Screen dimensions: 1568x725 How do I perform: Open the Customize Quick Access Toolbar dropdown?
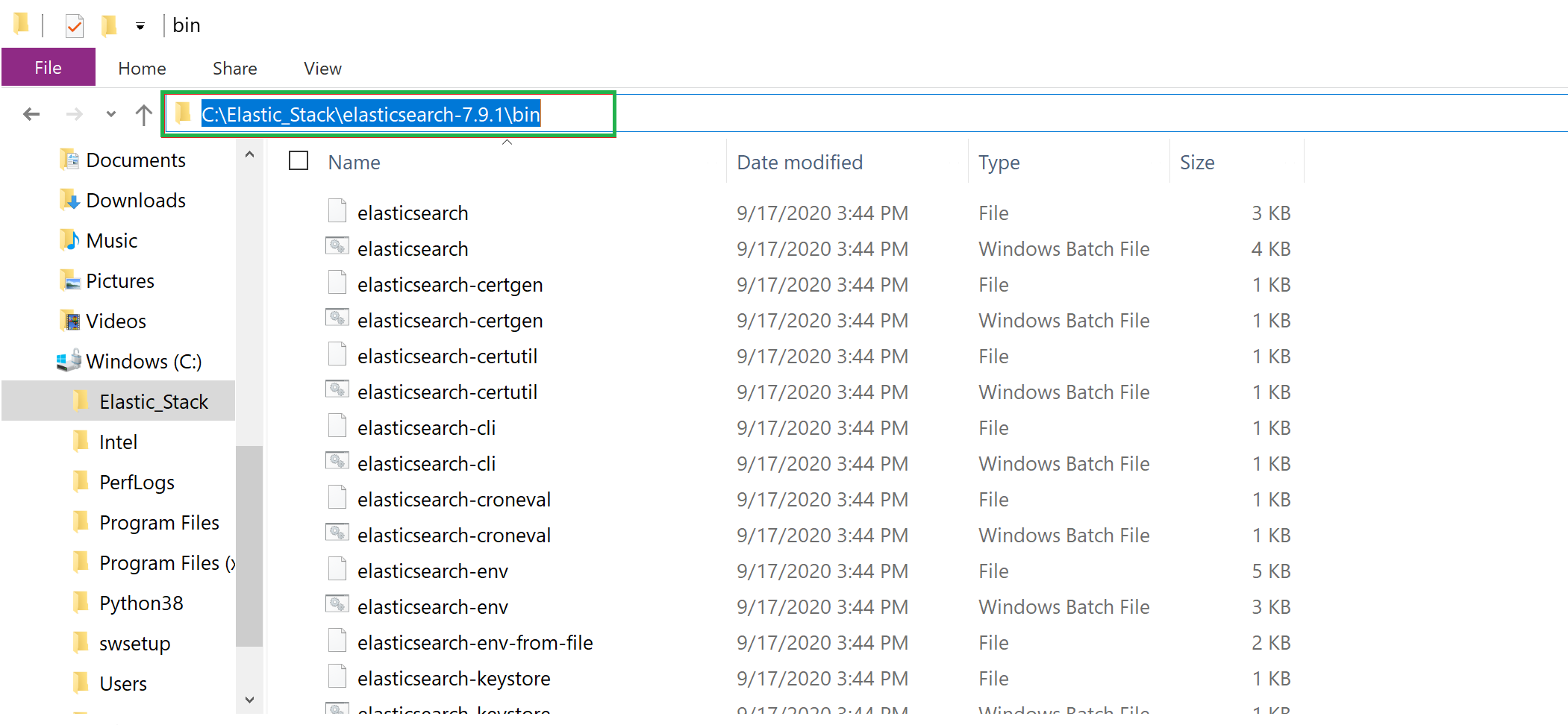141,25
